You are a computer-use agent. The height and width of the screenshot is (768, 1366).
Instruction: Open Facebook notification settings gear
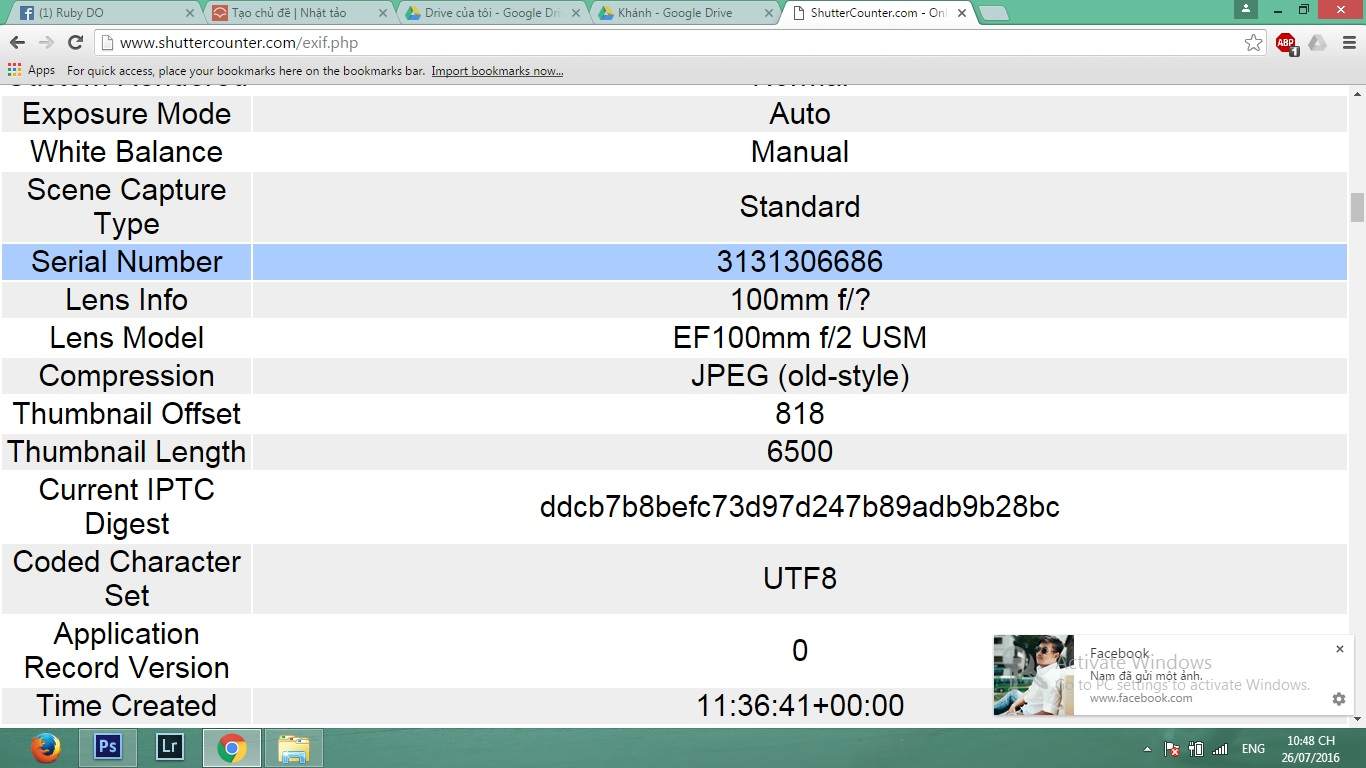point(1339,699)
